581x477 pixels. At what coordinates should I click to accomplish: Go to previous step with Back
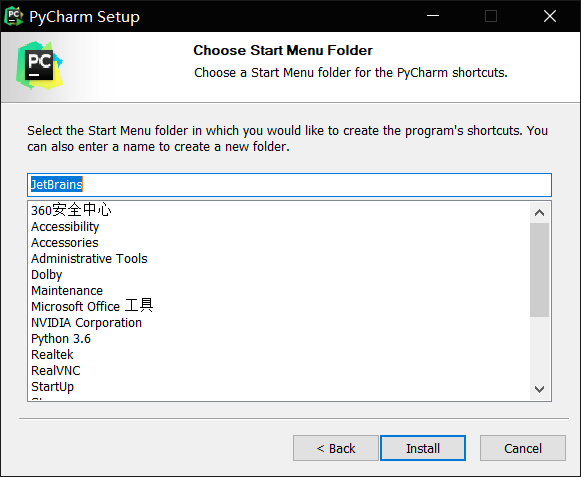(x=336, y=448)
